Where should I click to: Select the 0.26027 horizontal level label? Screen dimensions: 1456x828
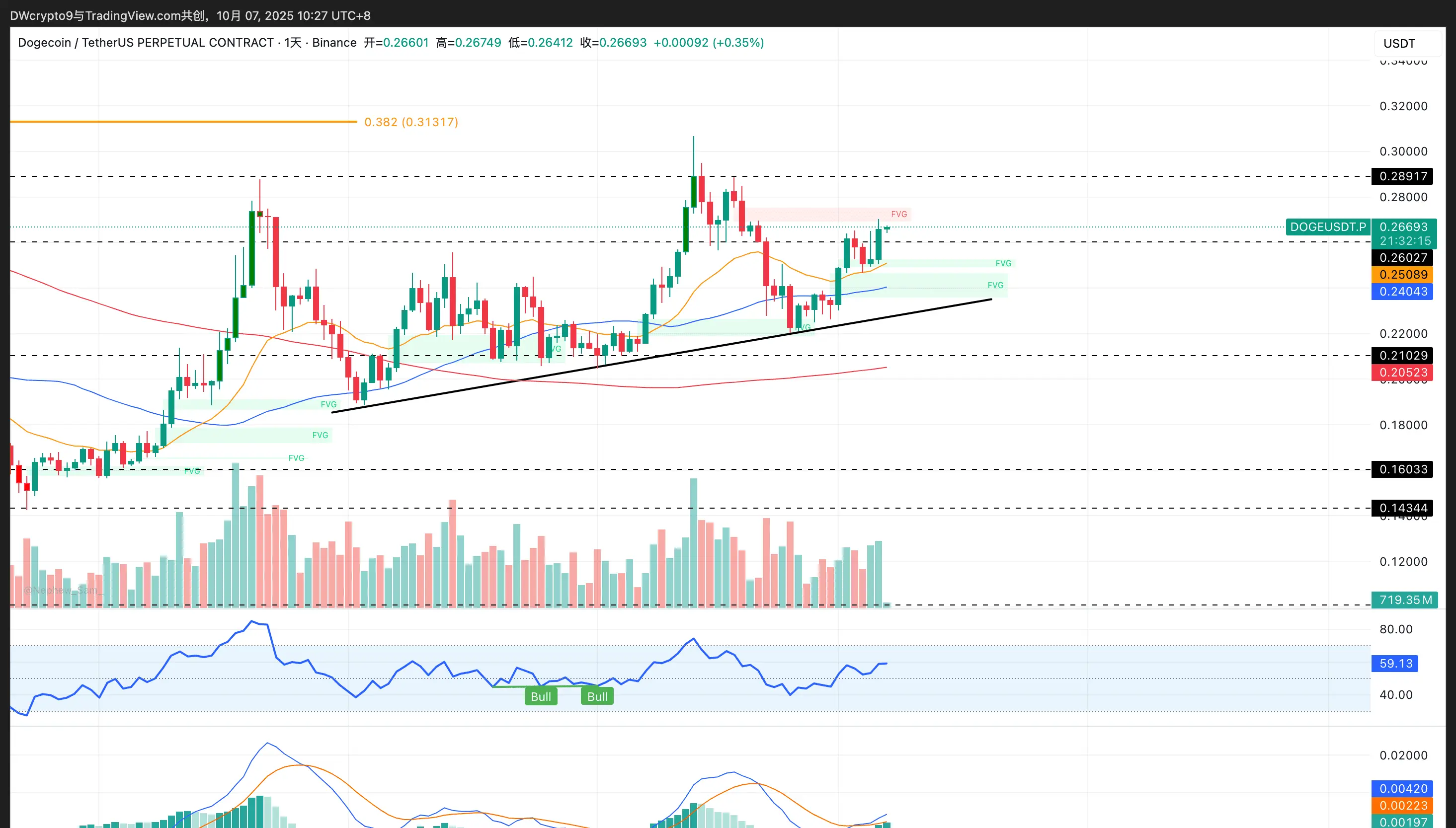click(1402, 258)
